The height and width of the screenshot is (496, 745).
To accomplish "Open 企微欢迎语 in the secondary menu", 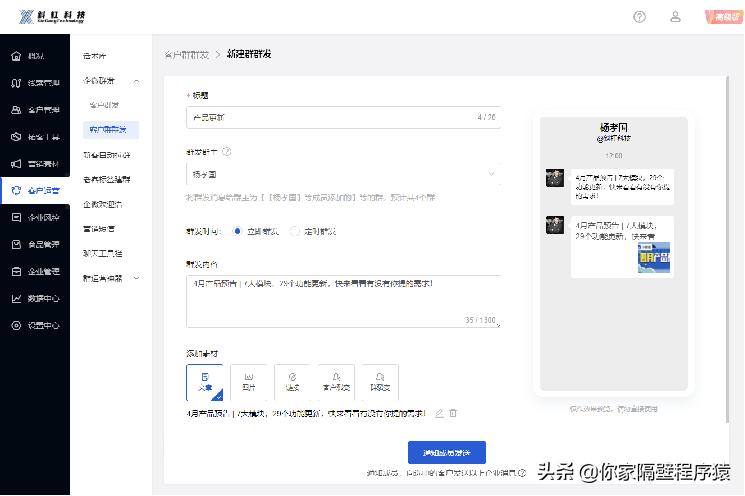I will [103, 204].
